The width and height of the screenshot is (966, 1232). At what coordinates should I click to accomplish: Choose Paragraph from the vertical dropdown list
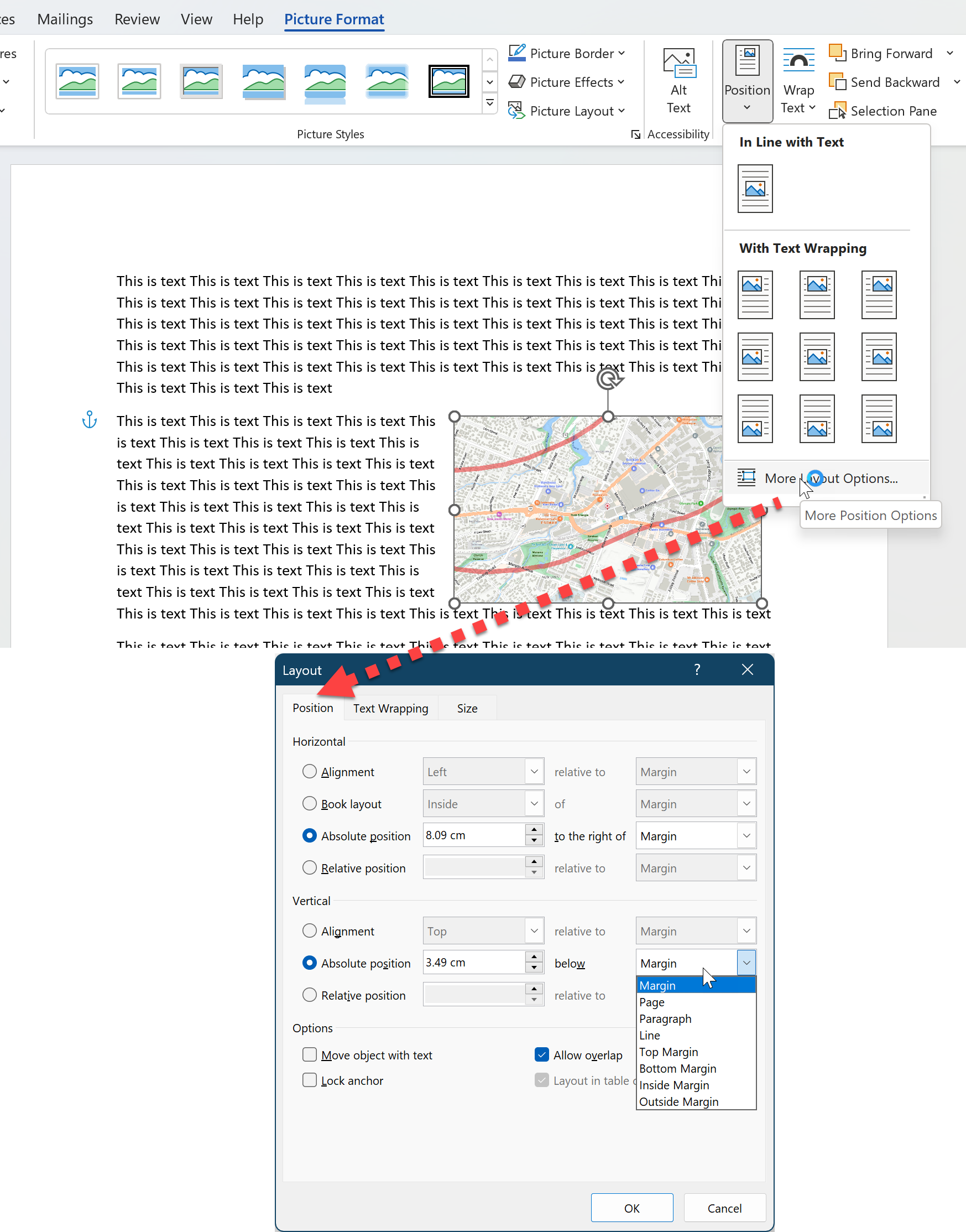tap(665, 1018)
